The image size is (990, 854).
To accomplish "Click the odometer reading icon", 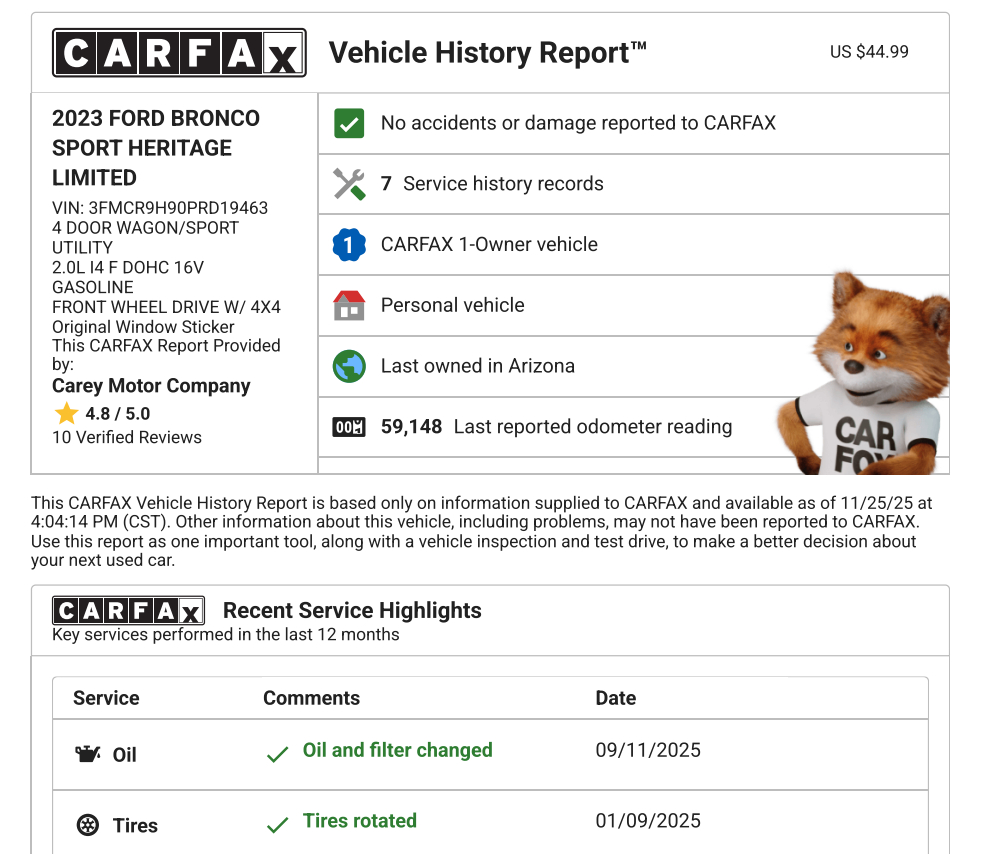I will (x=348, y=427).
